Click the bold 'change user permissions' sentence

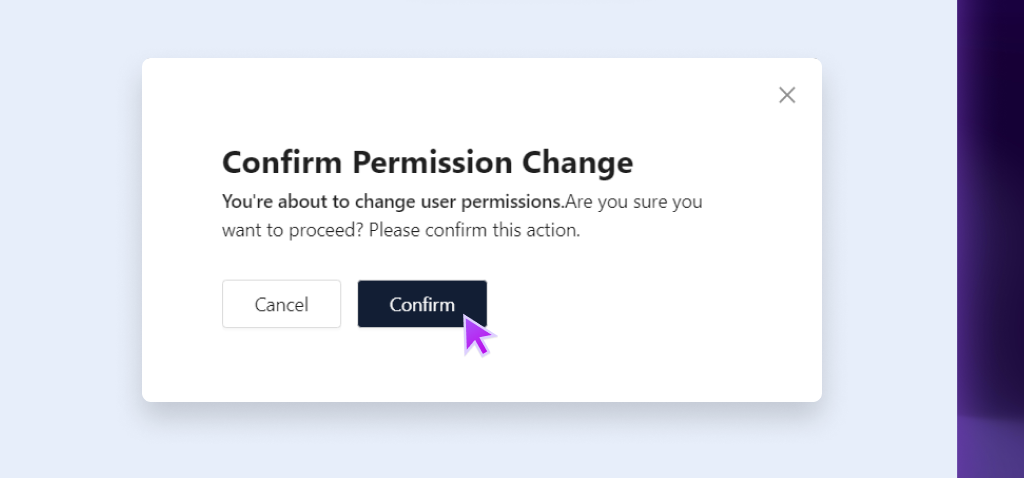pos(392,201)
